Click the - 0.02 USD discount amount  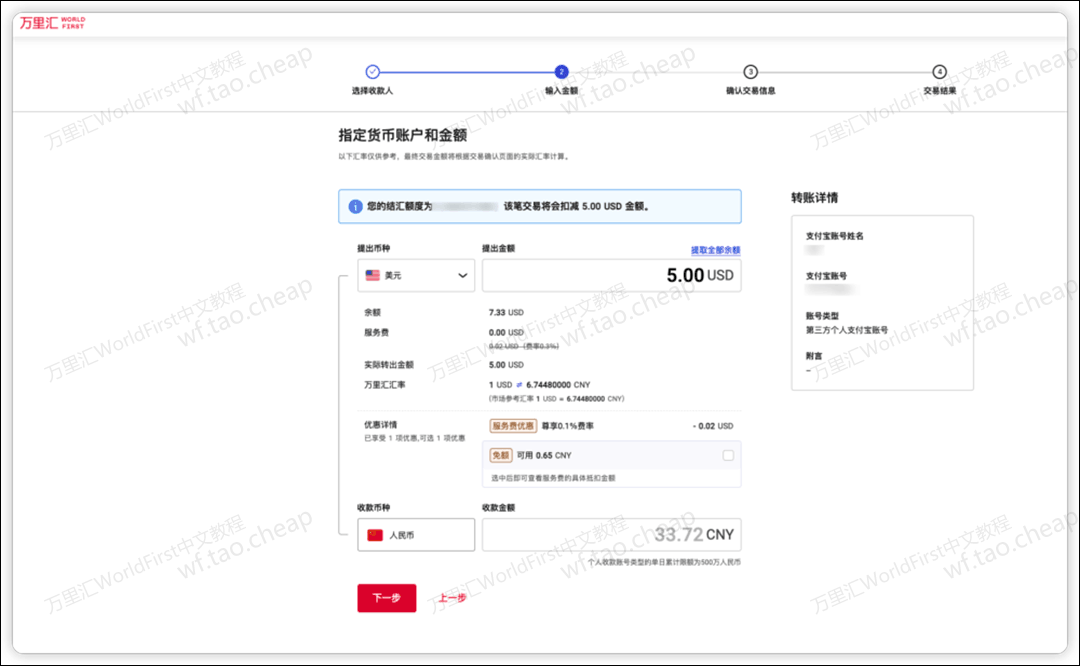click(x=713, y=426)
